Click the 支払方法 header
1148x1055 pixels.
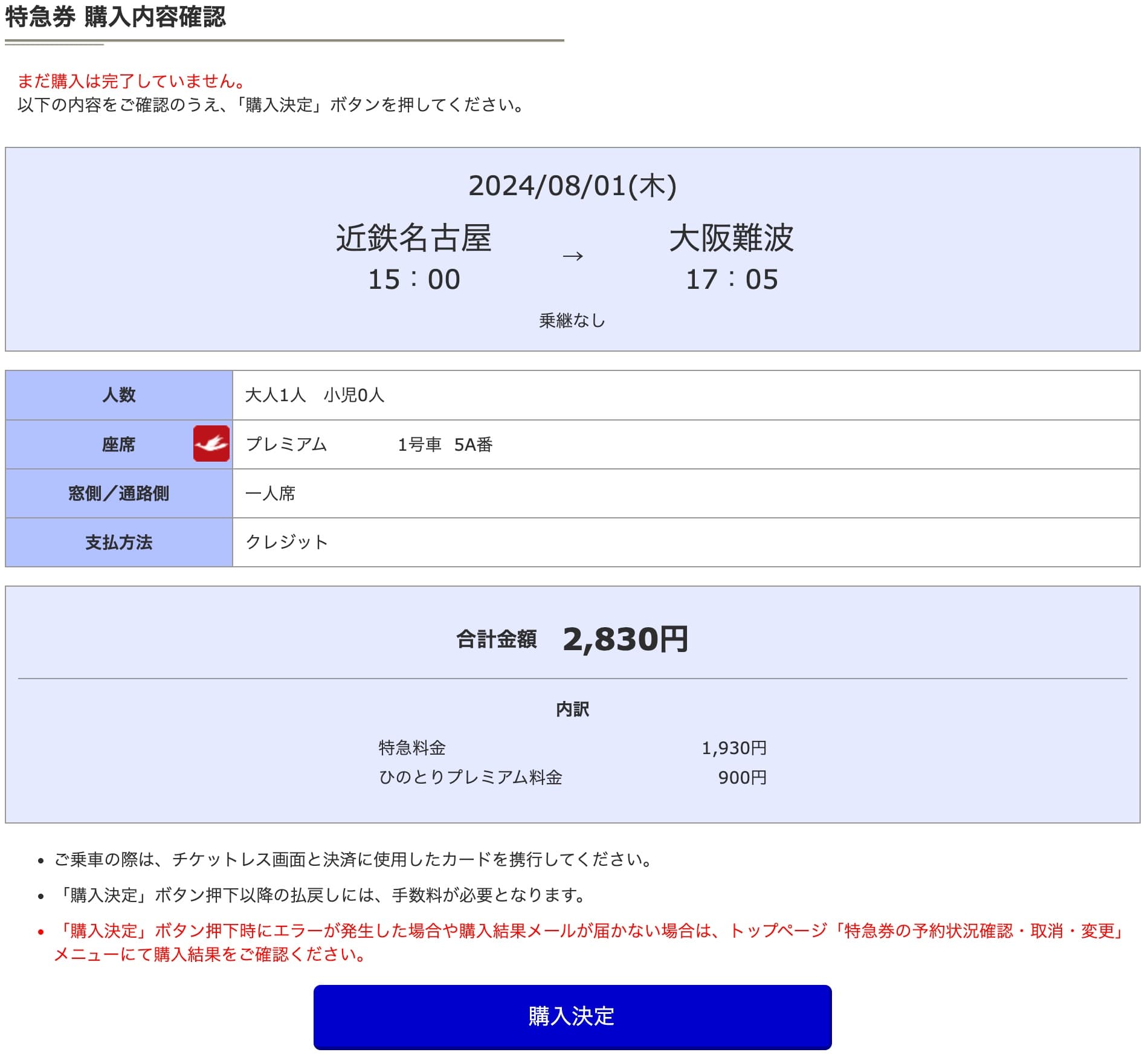point(119,543)
